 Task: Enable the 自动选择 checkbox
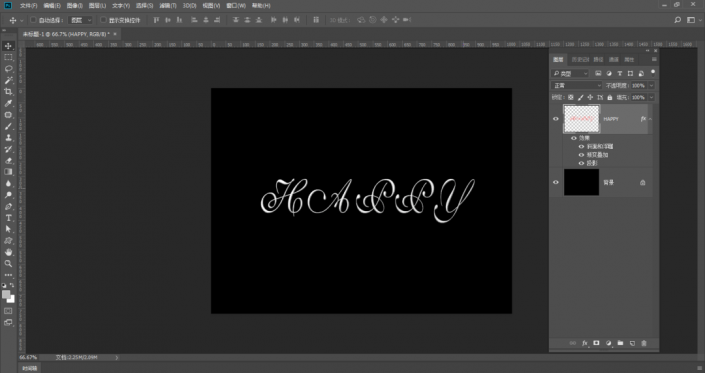33,20
